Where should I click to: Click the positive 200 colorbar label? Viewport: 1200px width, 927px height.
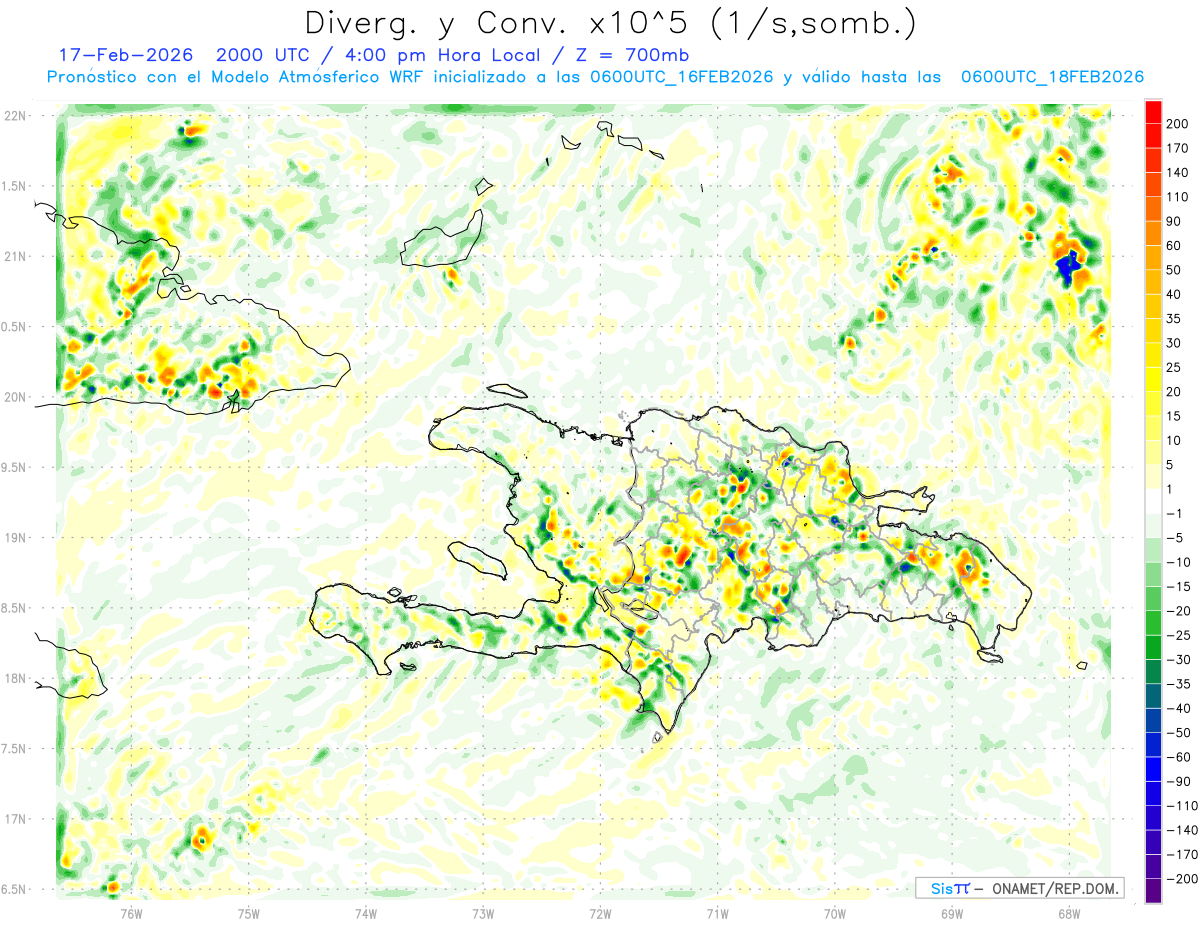point(1177,123)
